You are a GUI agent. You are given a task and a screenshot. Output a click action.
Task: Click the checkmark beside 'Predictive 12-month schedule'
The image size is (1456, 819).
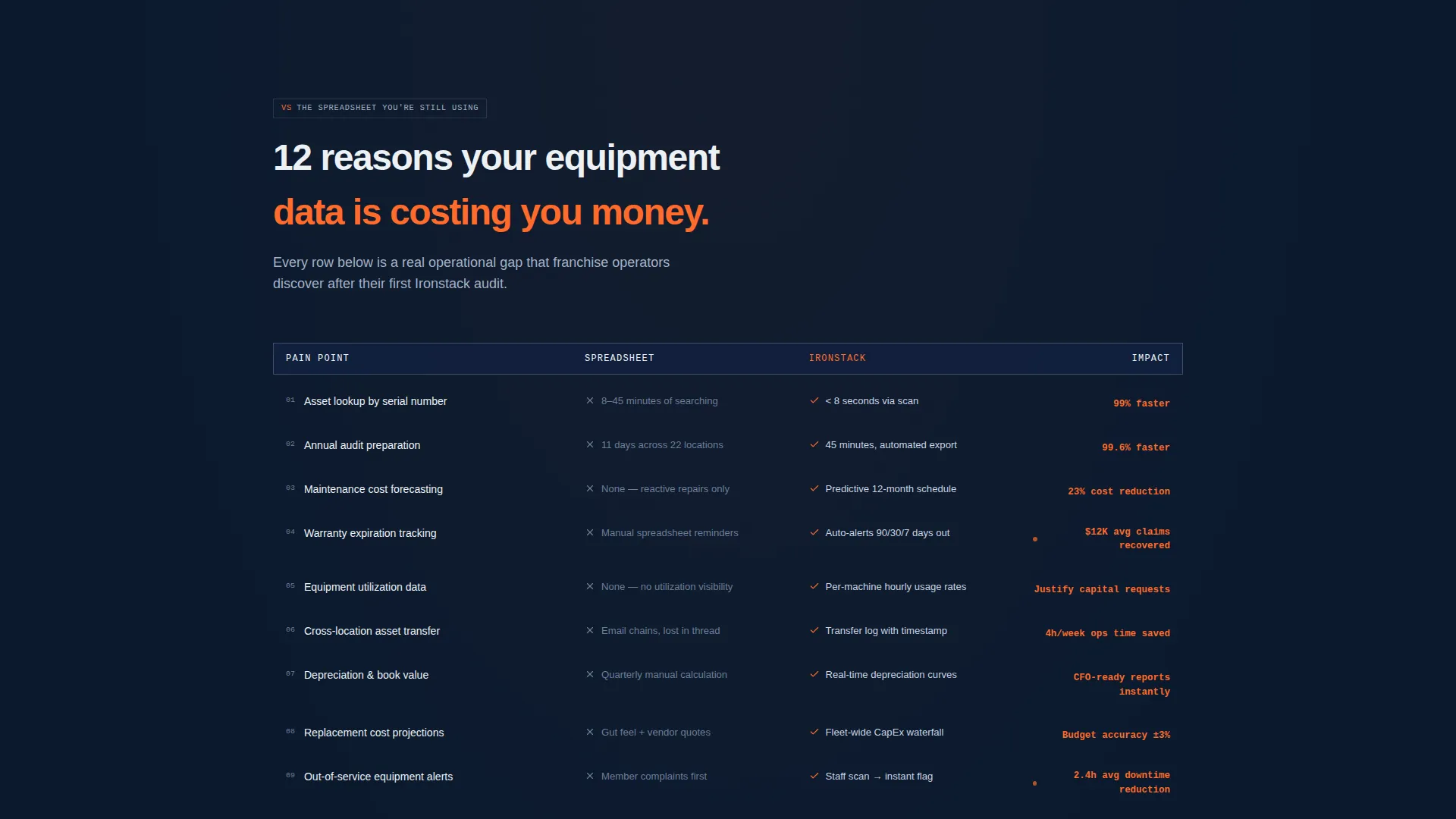[x=814, y=488]
